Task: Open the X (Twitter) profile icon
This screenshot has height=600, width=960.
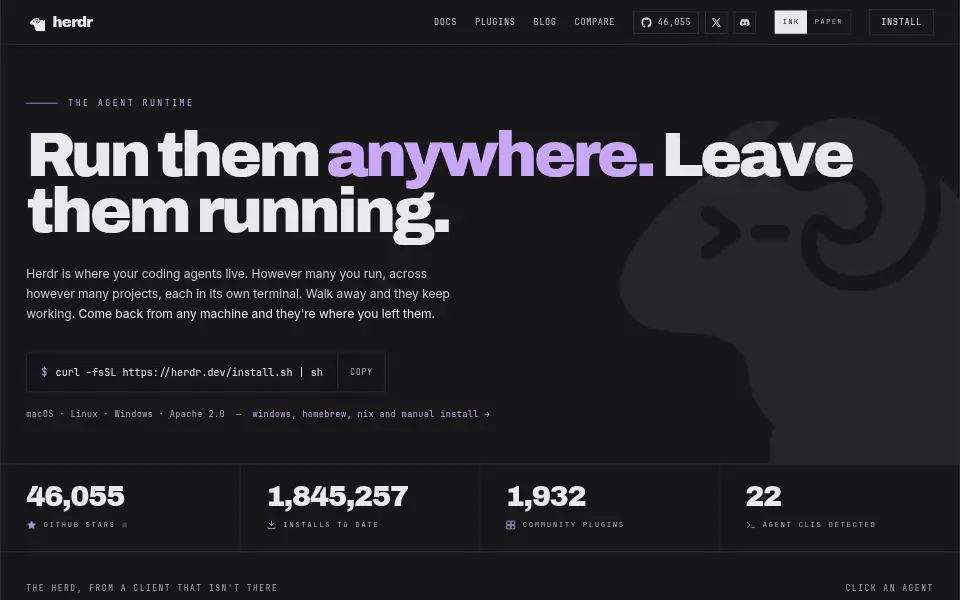Action: [716, 23]
